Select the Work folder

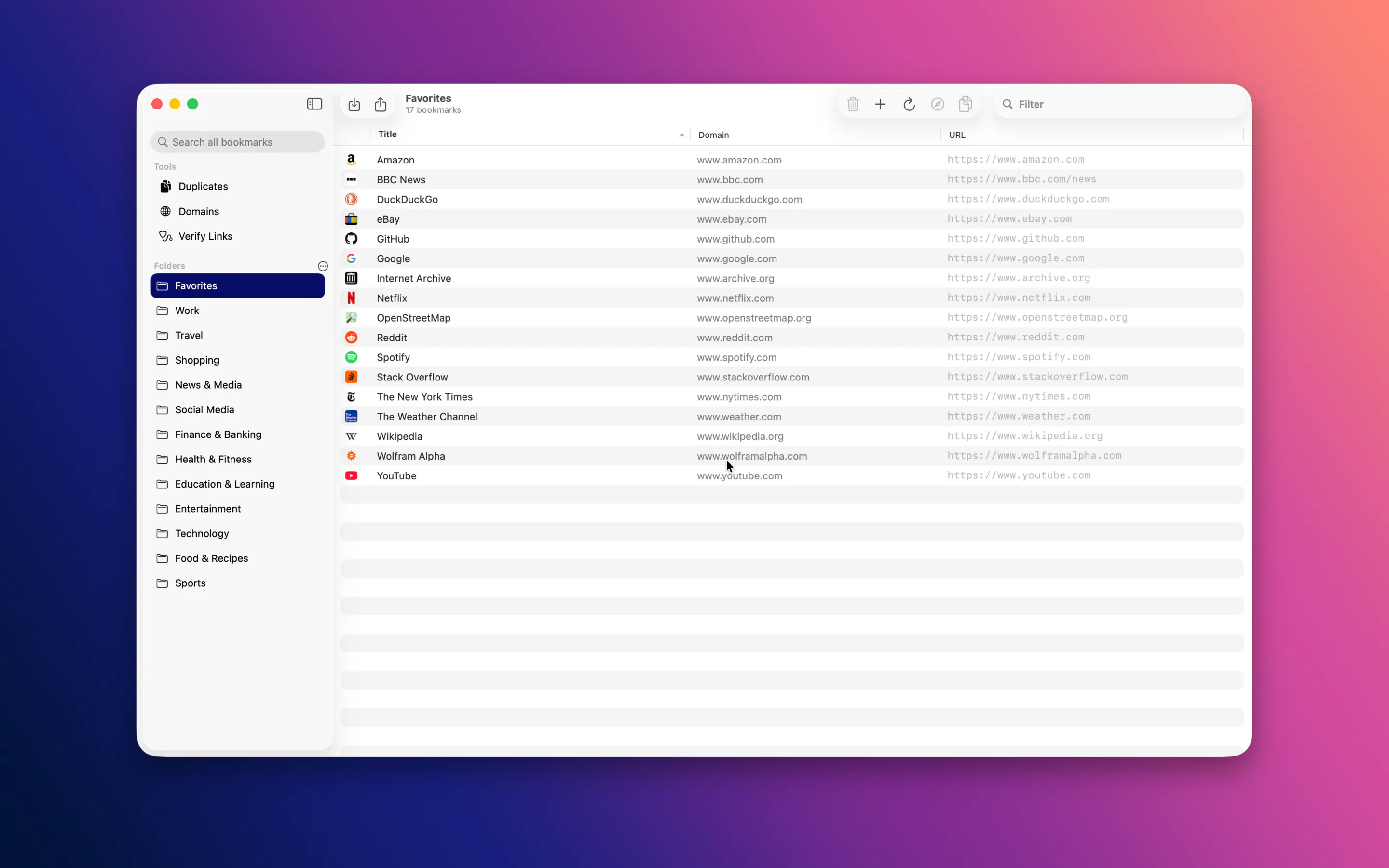click(238, 311)
